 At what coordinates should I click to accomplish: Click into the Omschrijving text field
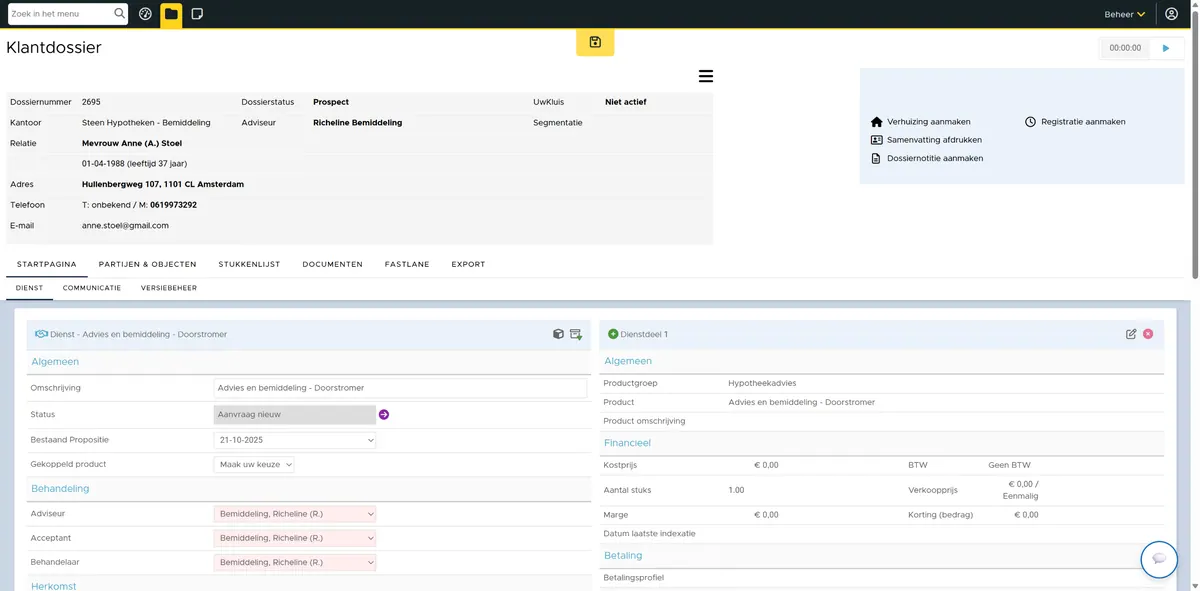tap(401, 388)
